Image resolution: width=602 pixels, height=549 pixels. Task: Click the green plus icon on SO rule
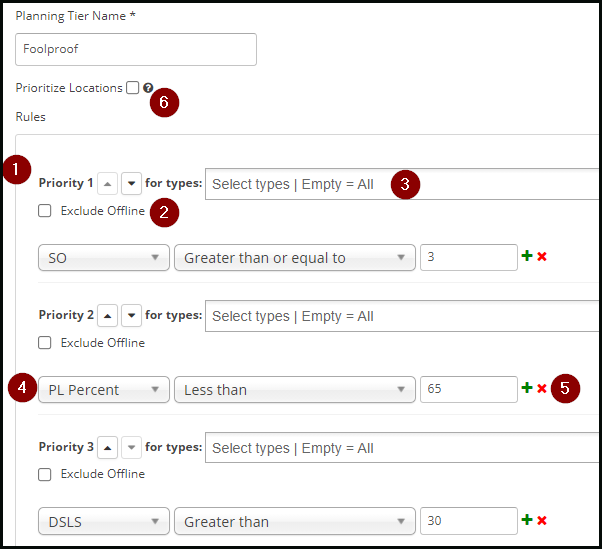pyautogui.click(x=527, y=256)
